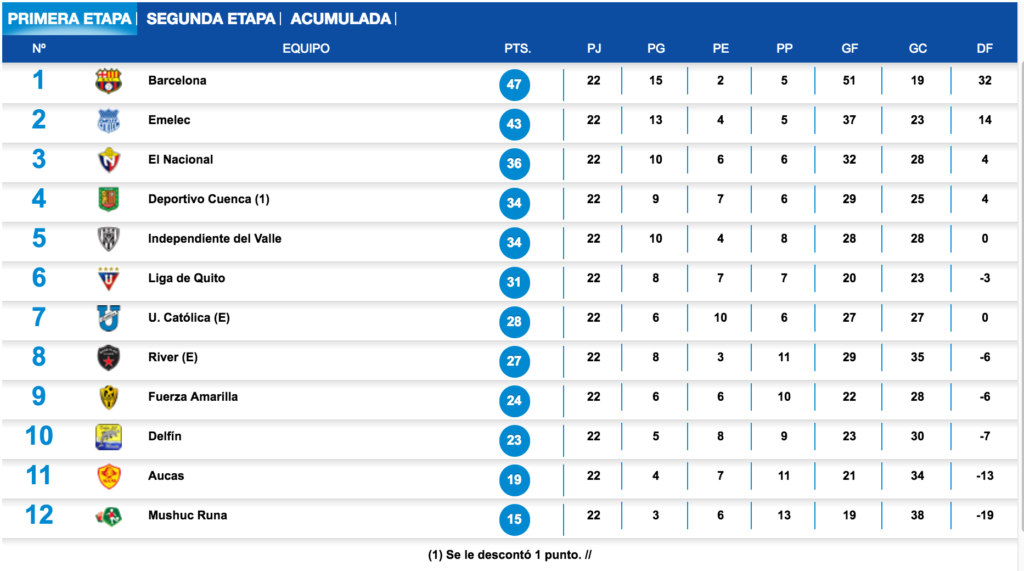The width and height of the screenshot is (1024, 571).
Task: Click the U. Católica (E) team name
Action: tap(188, 318)
